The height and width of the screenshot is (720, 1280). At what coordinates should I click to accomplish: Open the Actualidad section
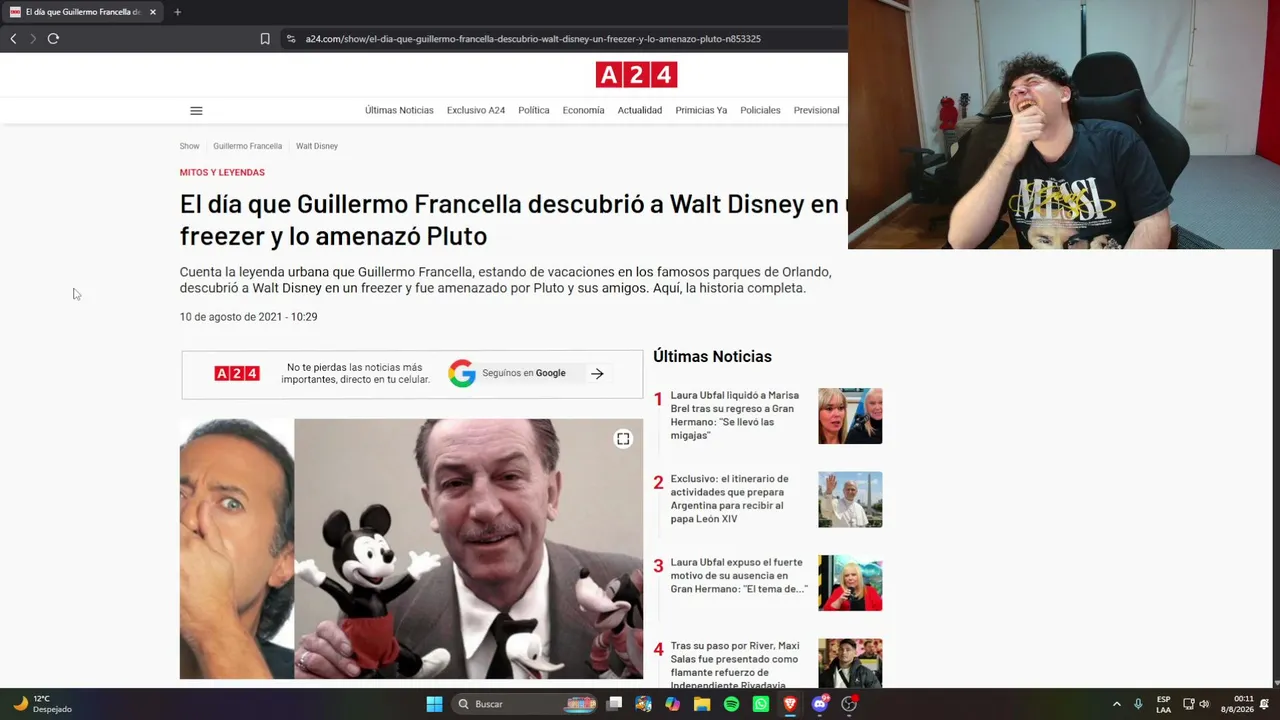tap(640, 110)
